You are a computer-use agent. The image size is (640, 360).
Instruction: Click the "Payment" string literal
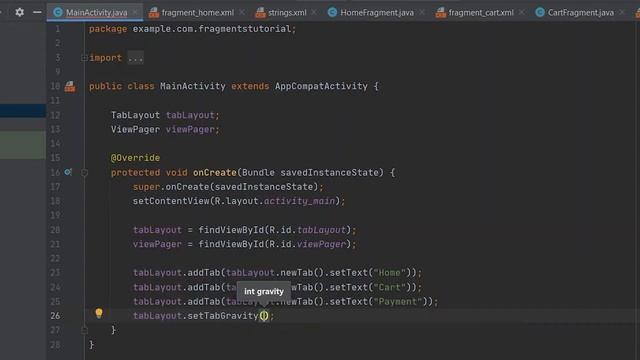tap(398, 301)
